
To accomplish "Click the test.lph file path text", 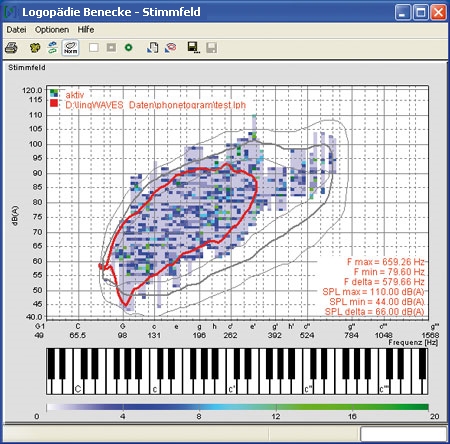I will point(155,105).
